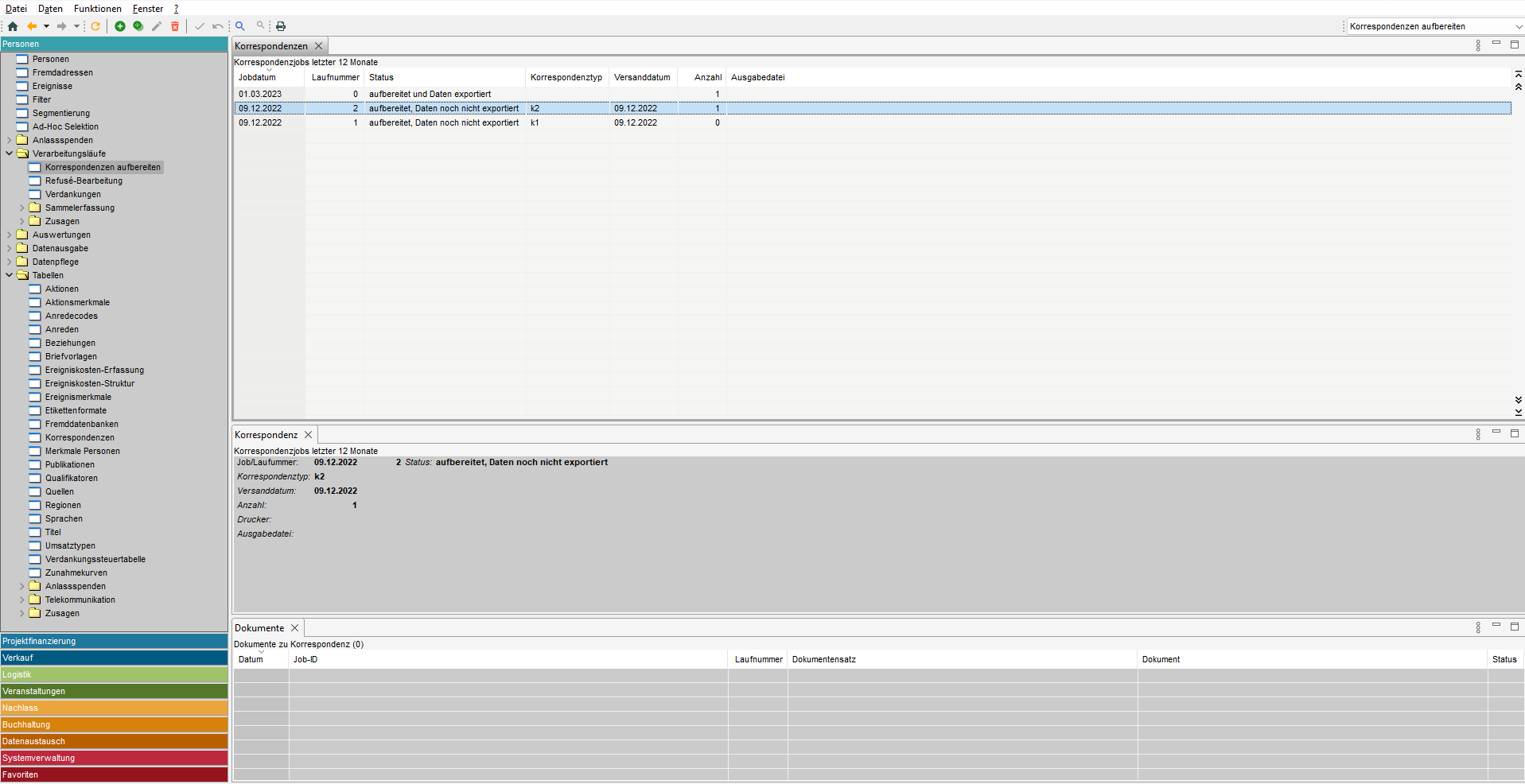Click the printer icon
The width and height of the screenshot is (1525, 784).
281,26
